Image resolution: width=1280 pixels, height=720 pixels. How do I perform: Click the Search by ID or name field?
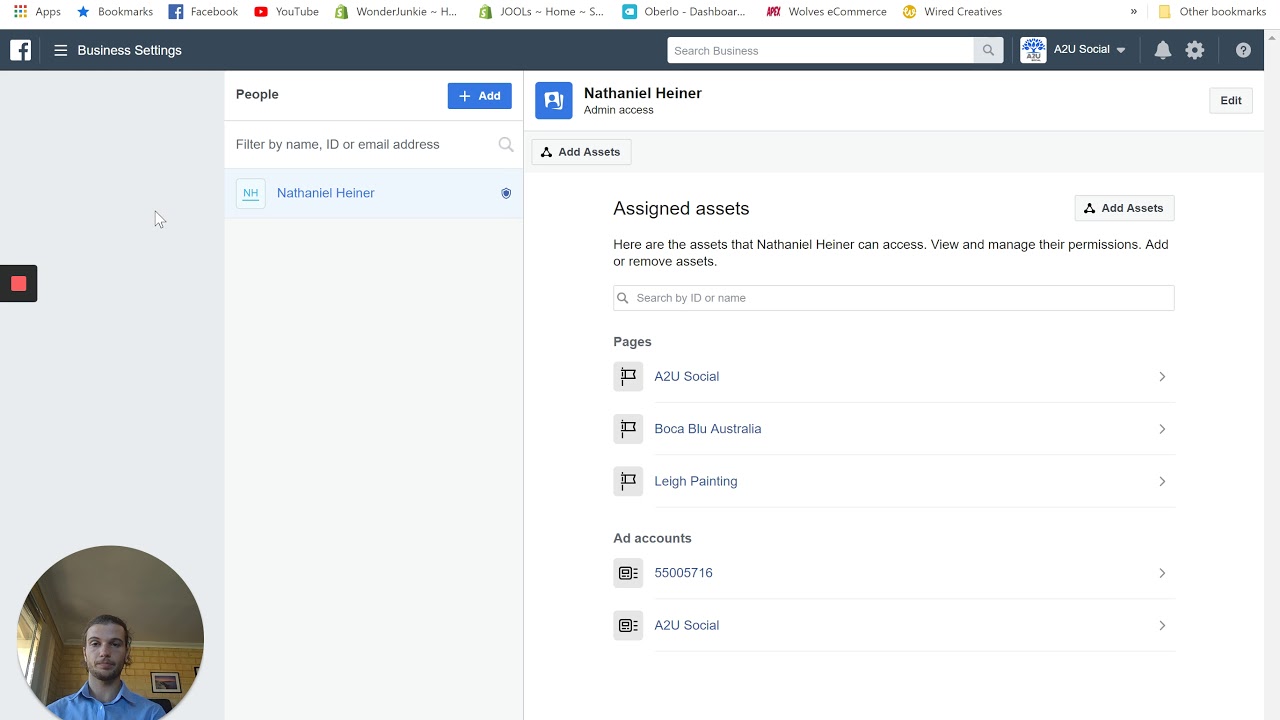(x=894, y=298)
